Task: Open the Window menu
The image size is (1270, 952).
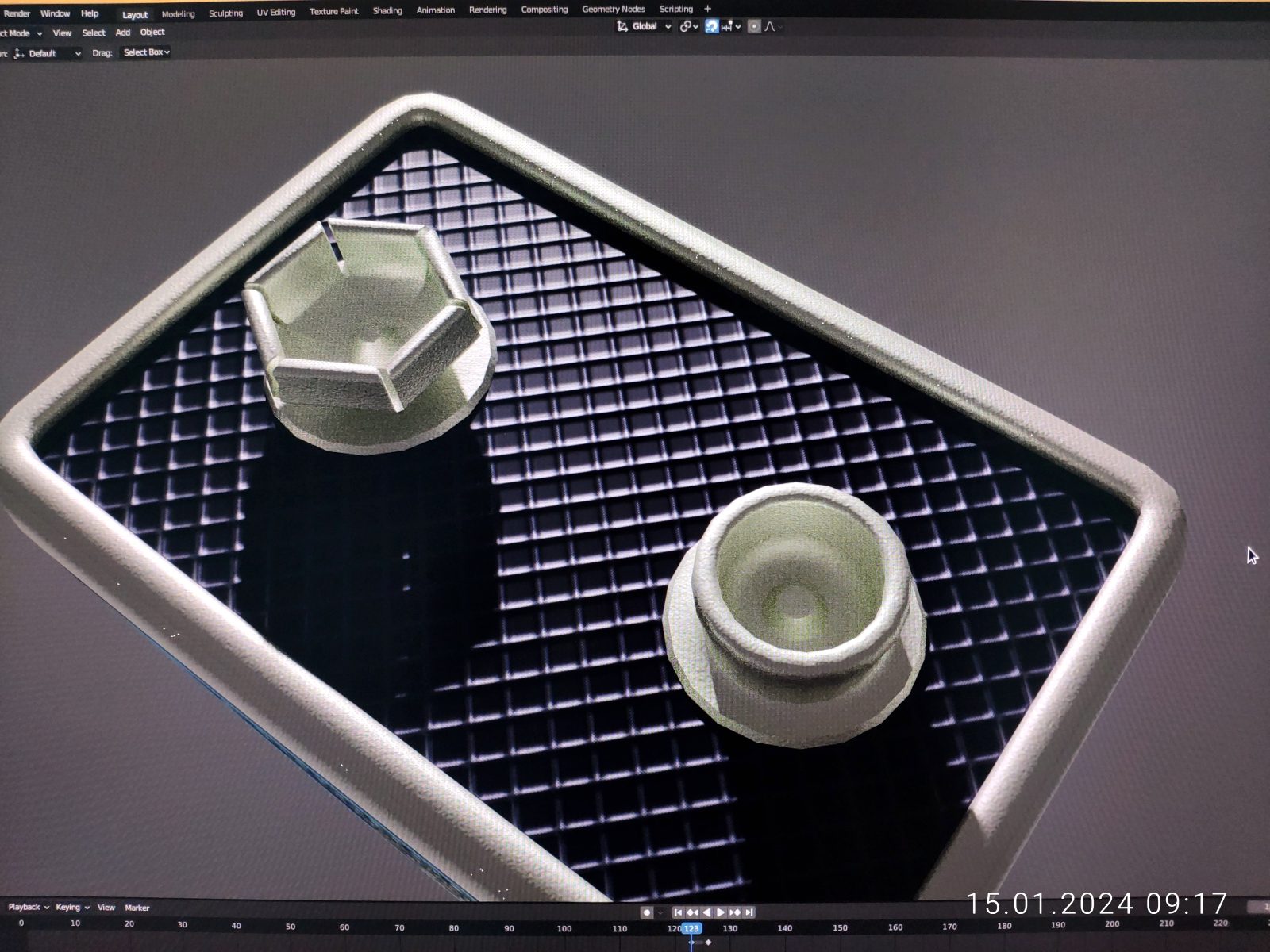Action: 55,13
